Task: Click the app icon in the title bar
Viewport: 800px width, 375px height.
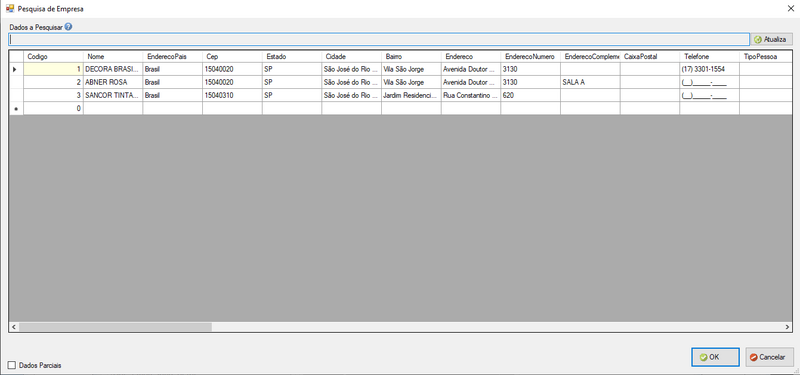Action: coord(10,8)
